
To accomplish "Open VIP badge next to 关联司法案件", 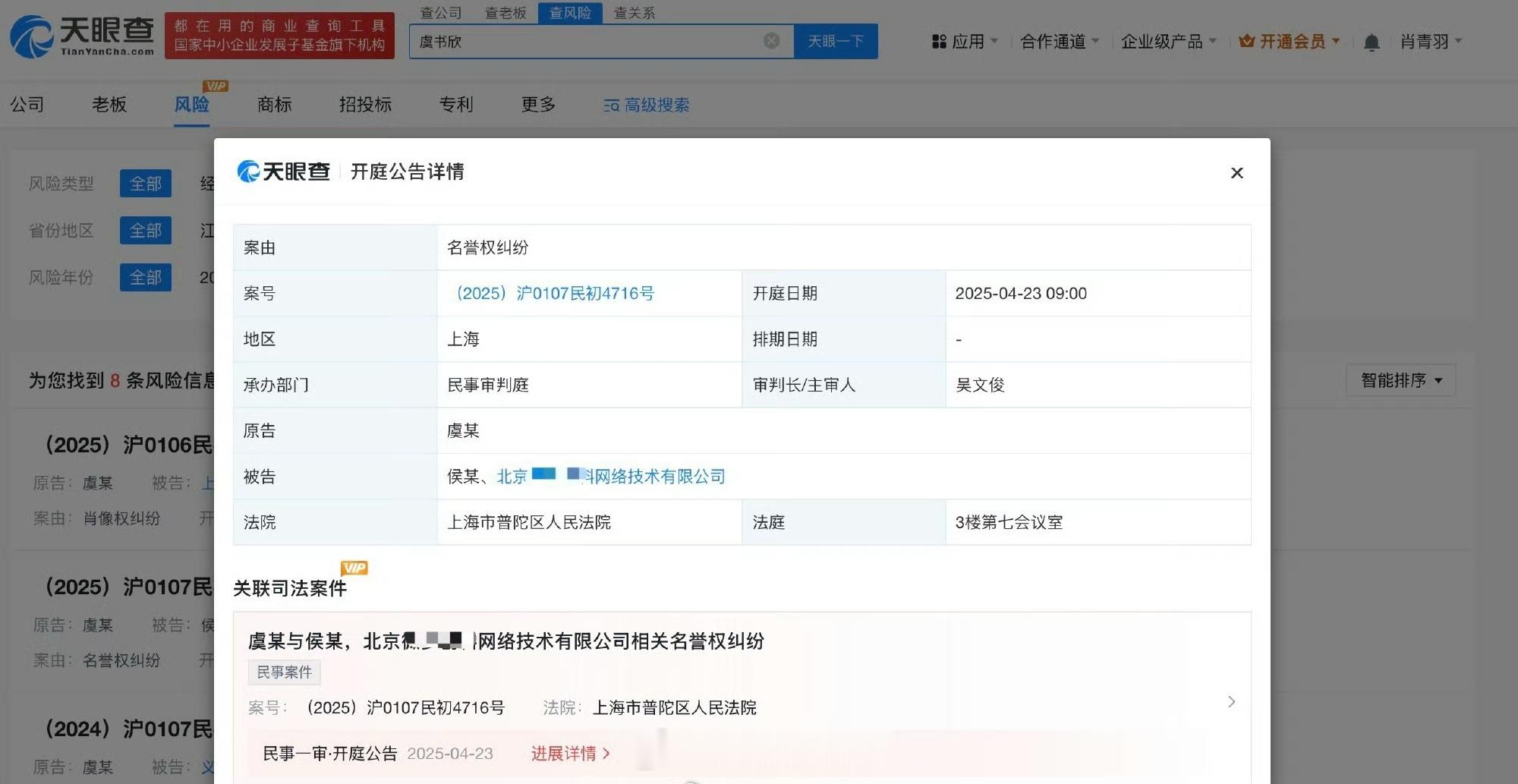I will pyautogui.click(x=354, y=568).
